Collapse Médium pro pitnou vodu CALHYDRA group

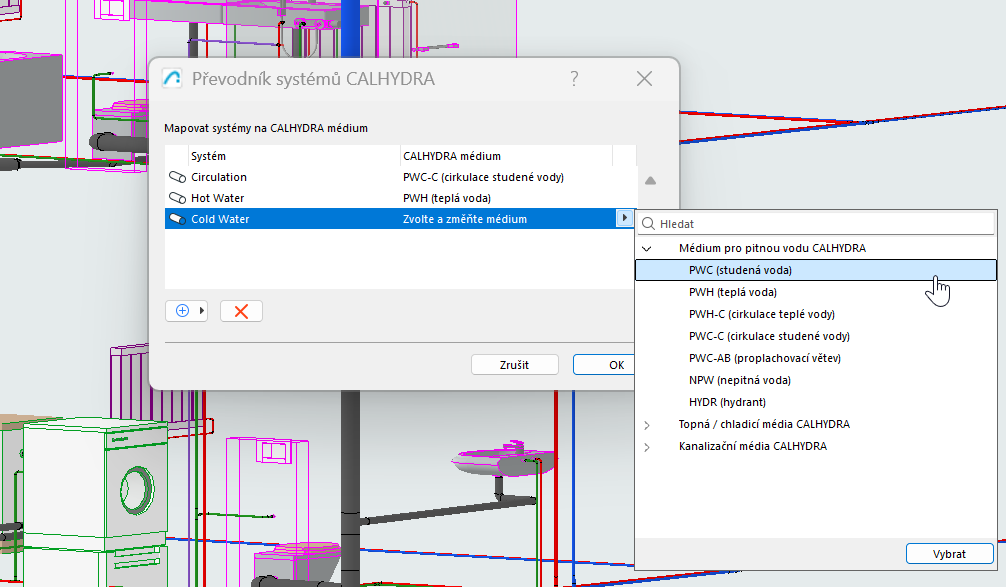(x=647, y=248)
